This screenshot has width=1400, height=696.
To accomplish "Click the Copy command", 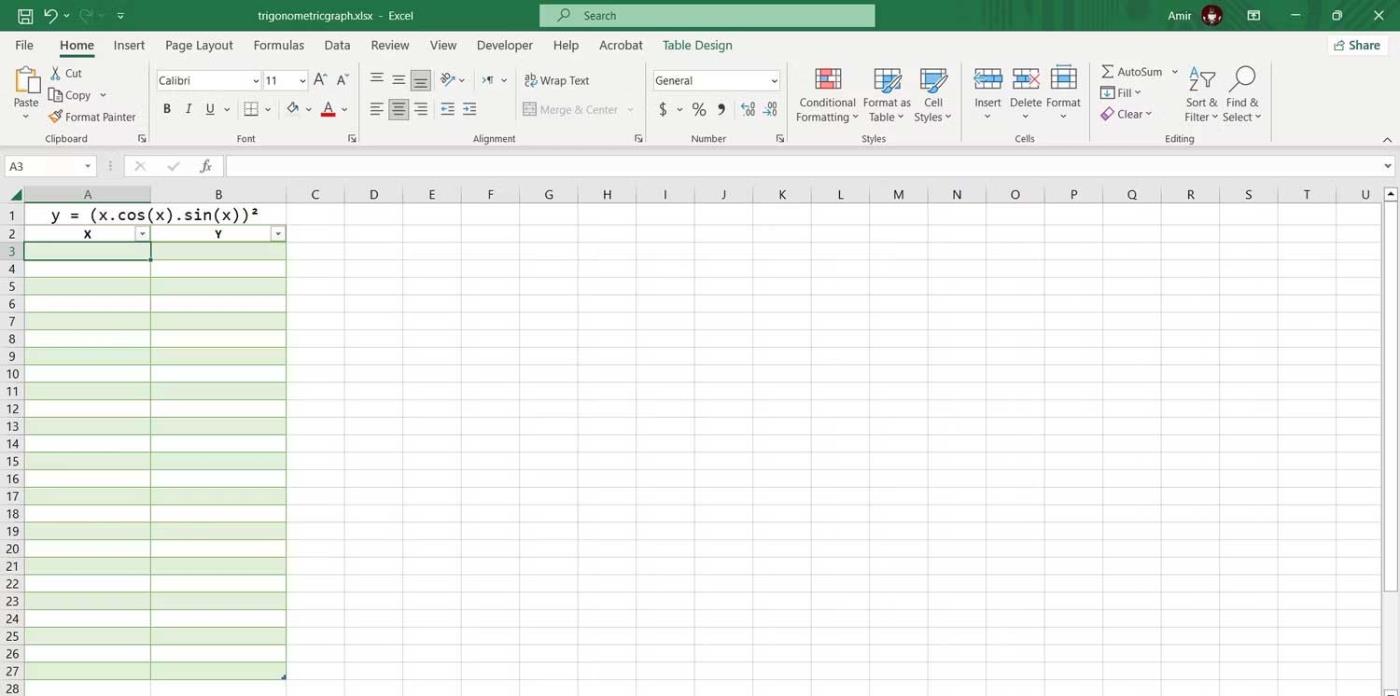I will [70, 95].
